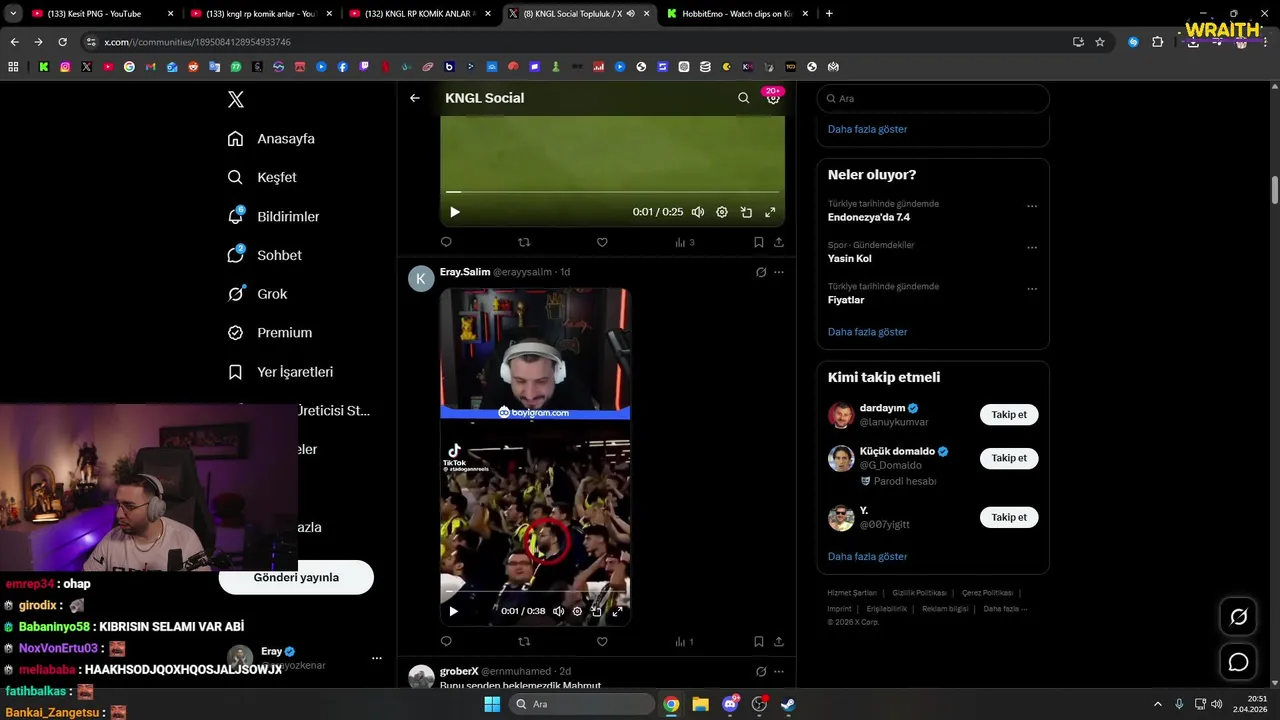
Task: Ask Grok about Eray.Salim's post
Action: [761, 272]
